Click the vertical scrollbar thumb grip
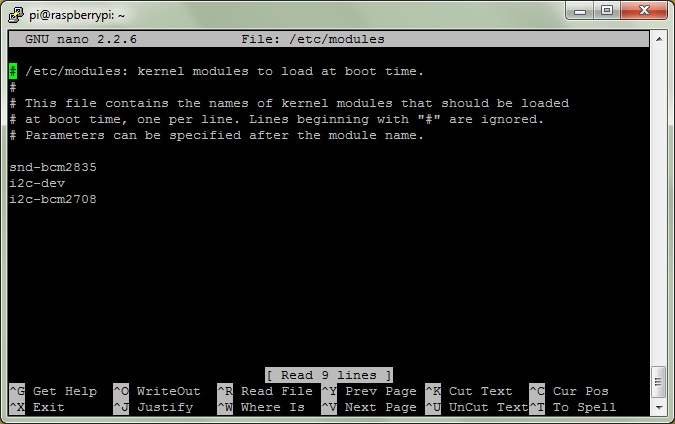 coord(659,382)
